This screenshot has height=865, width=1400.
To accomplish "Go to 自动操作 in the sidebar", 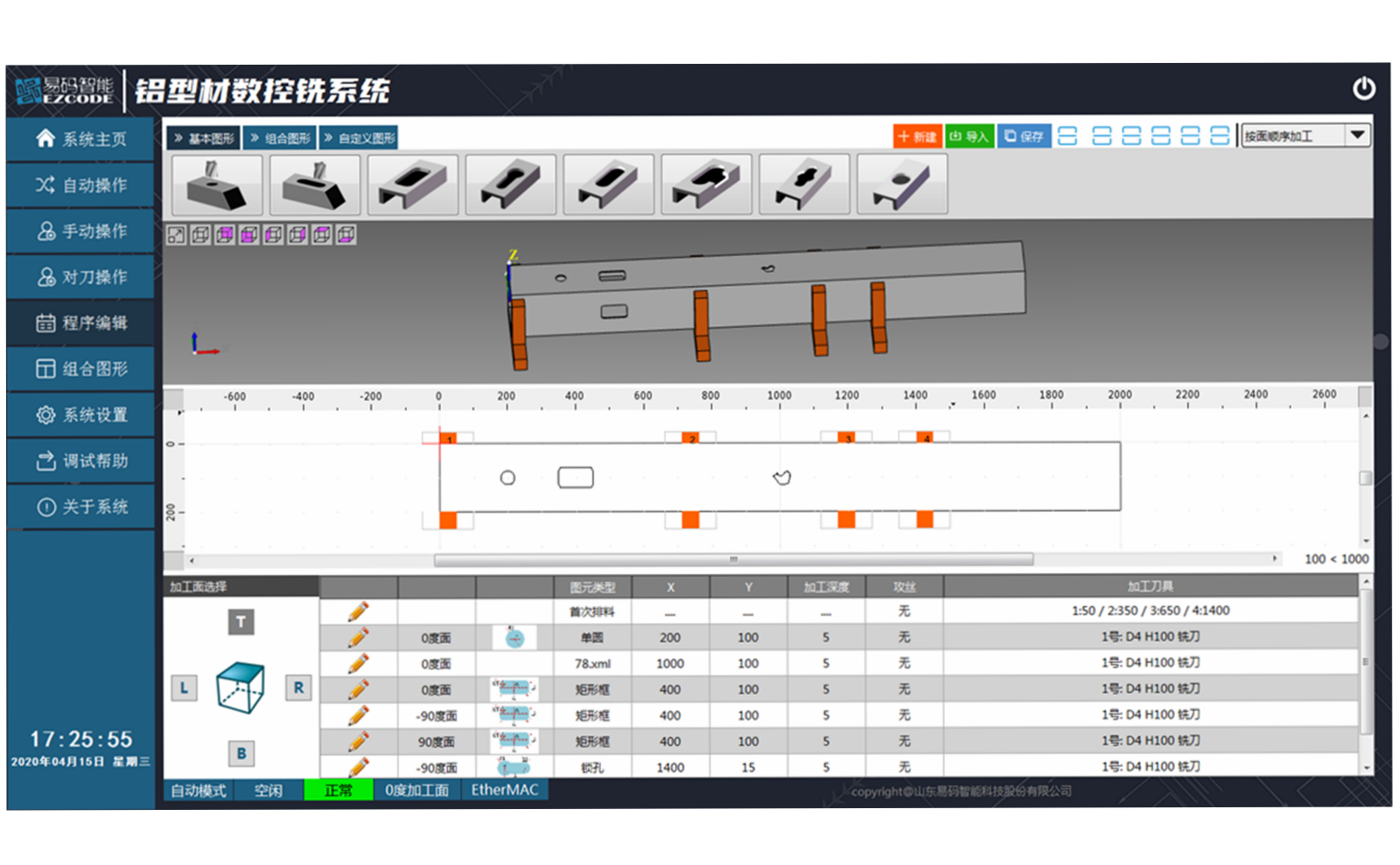I will pyautogui.click(x=81, y=185).
